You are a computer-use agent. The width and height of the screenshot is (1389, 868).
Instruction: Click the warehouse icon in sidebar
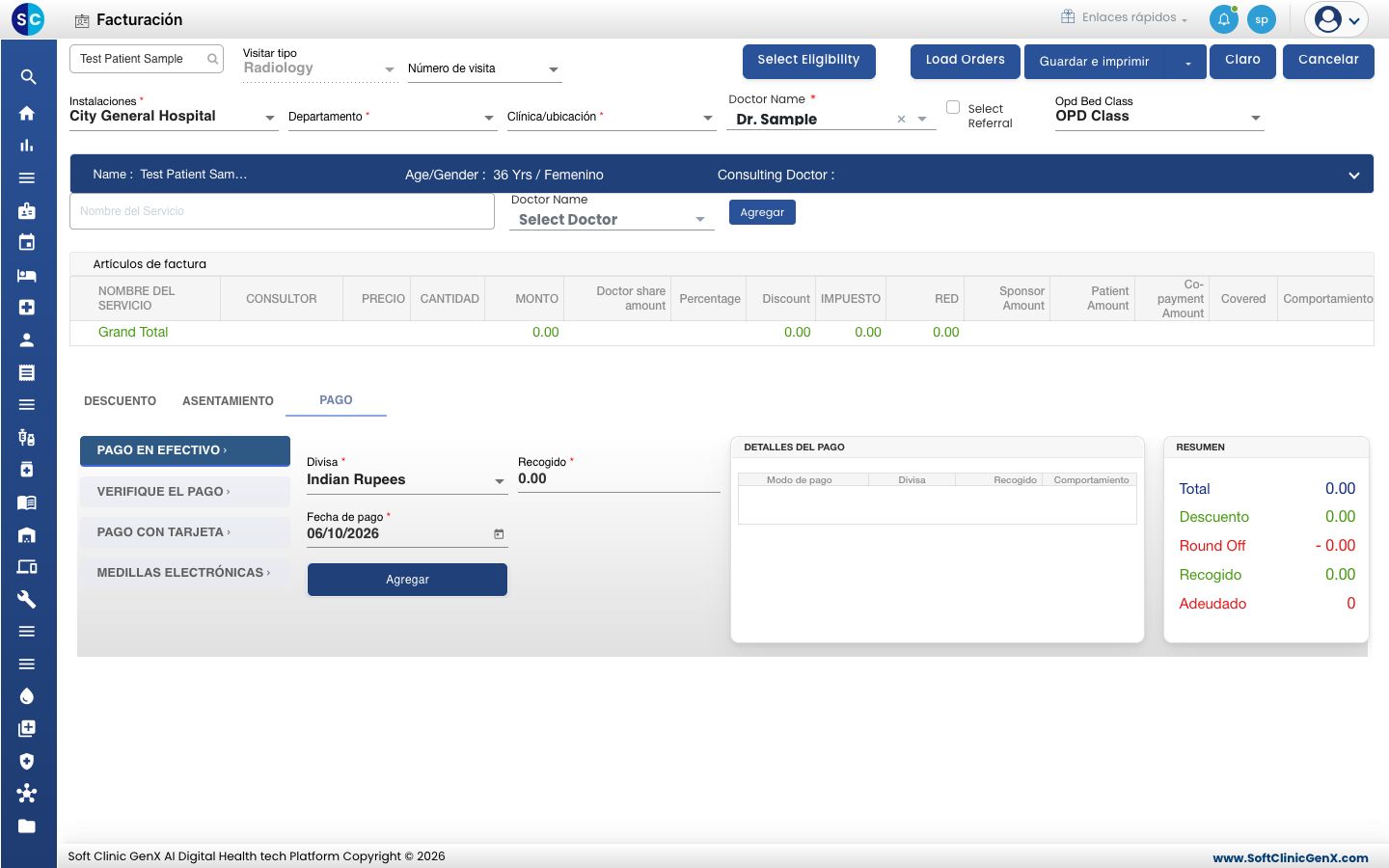point(27,534)
